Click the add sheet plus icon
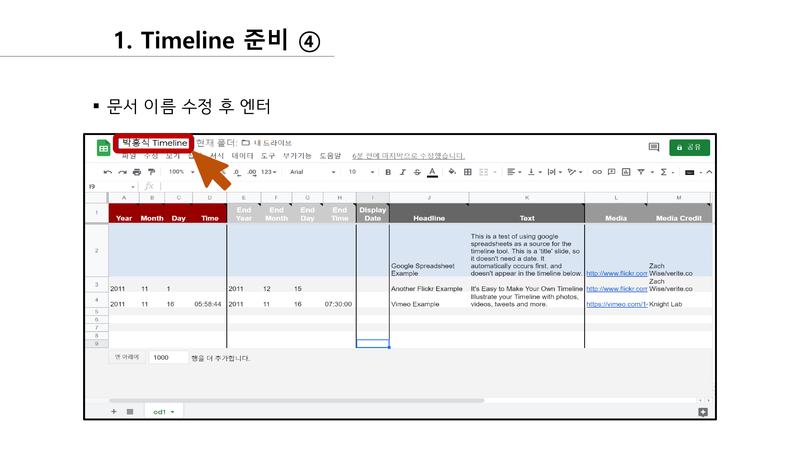 pyautogui.click(x=114, y=411)
